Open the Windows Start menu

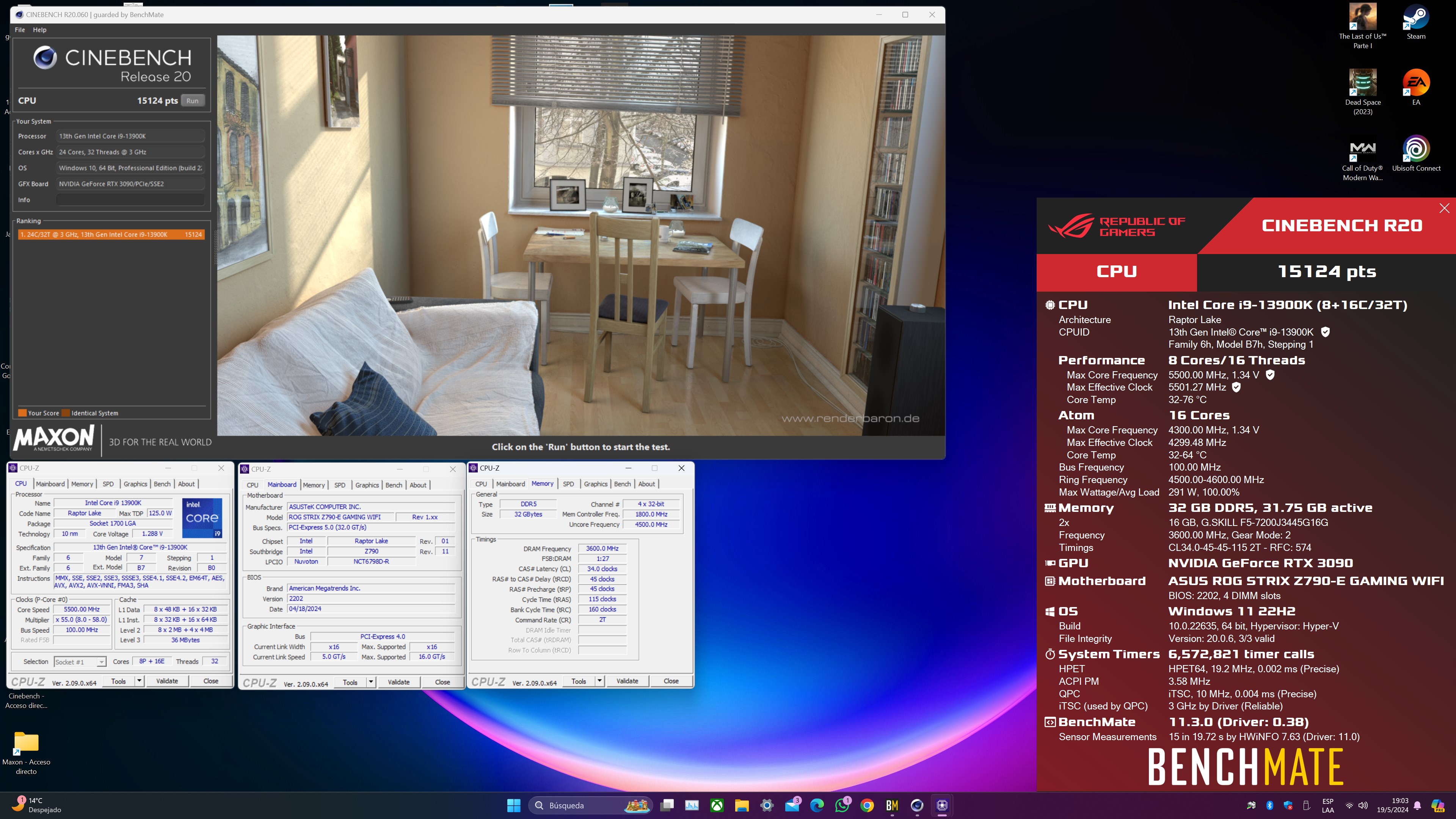coord(514,805)
